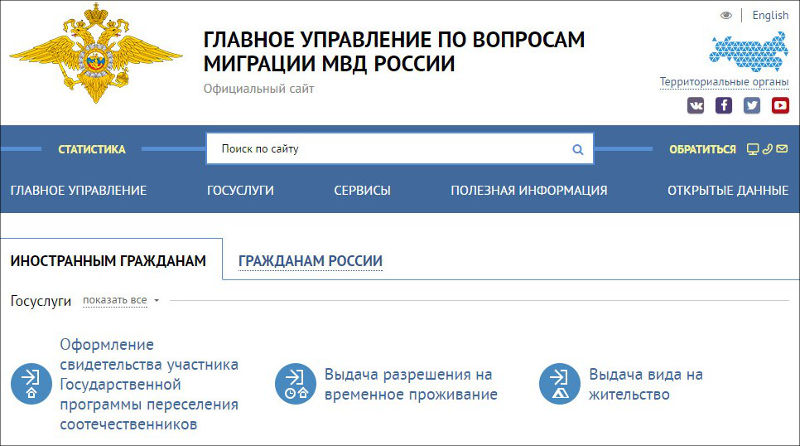Open the Открытые данные menu
This screenshot has width=800, height=446.
(x=728, y=190)
